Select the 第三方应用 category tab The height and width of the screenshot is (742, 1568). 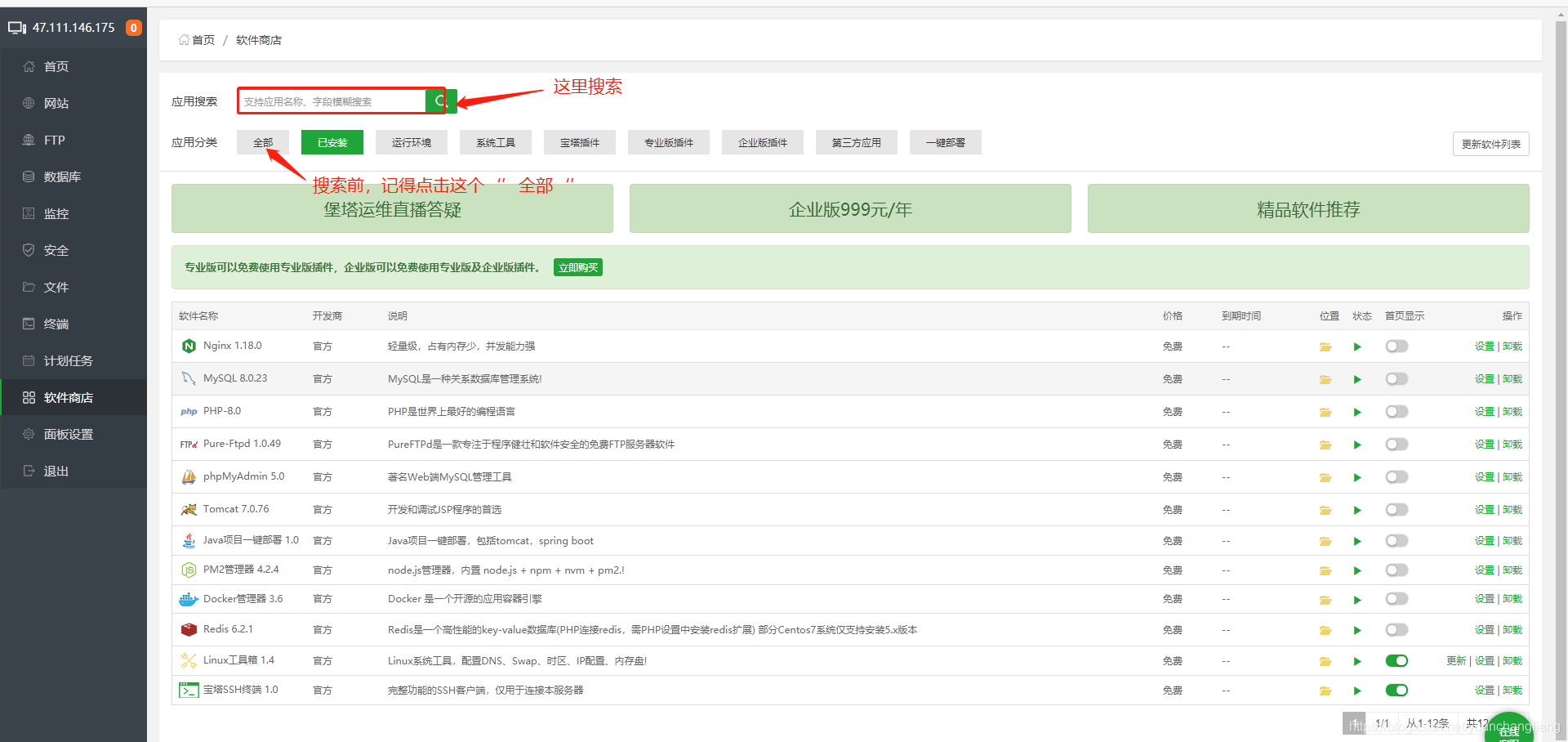pyautogui.click(x=857, y=142)
